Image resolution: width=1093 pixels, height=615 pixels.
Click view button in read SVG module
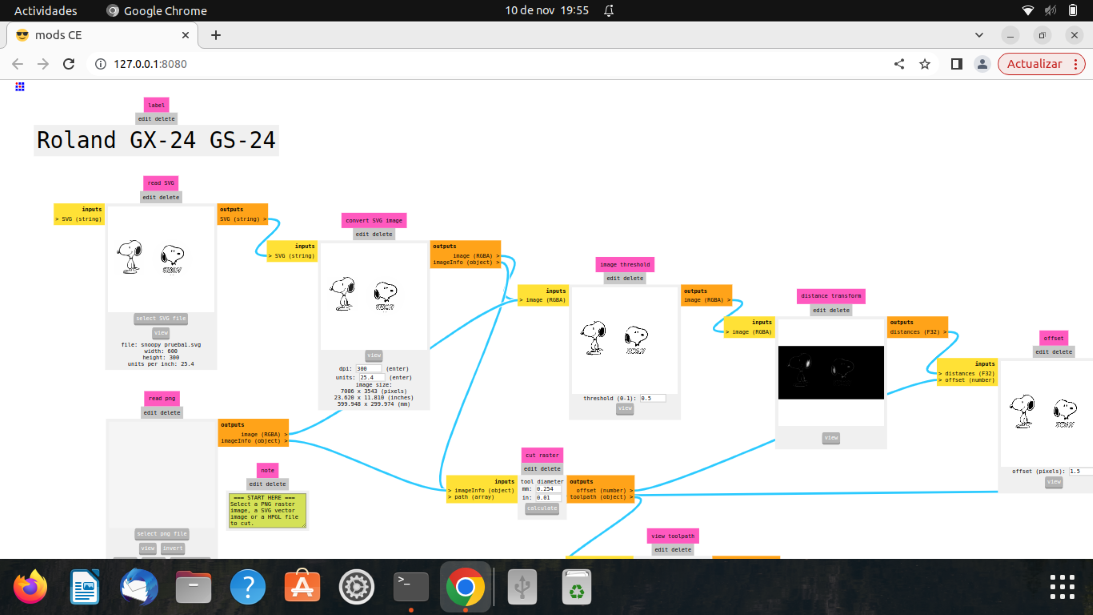click(161, 333)
